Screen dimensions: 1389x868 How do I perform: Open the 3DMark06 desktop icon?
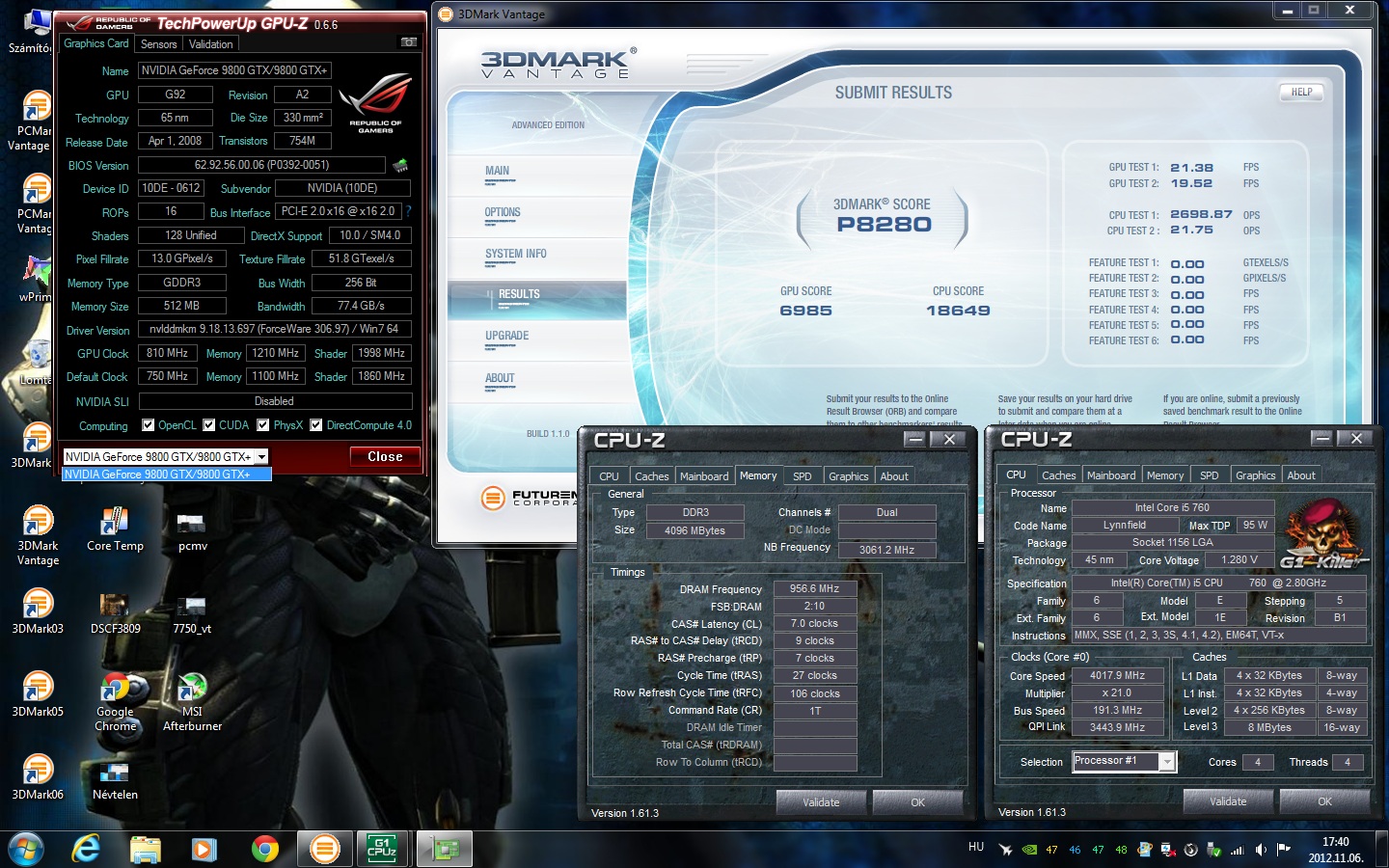(x=38, y=776)
